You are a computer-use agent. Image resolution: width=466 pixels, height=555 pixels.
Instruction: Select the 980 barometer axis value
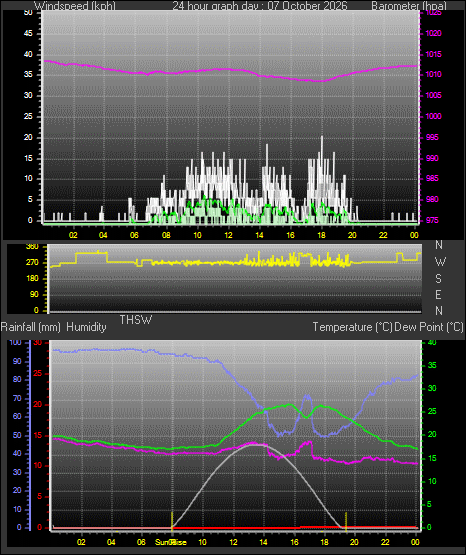pos(432,199)
